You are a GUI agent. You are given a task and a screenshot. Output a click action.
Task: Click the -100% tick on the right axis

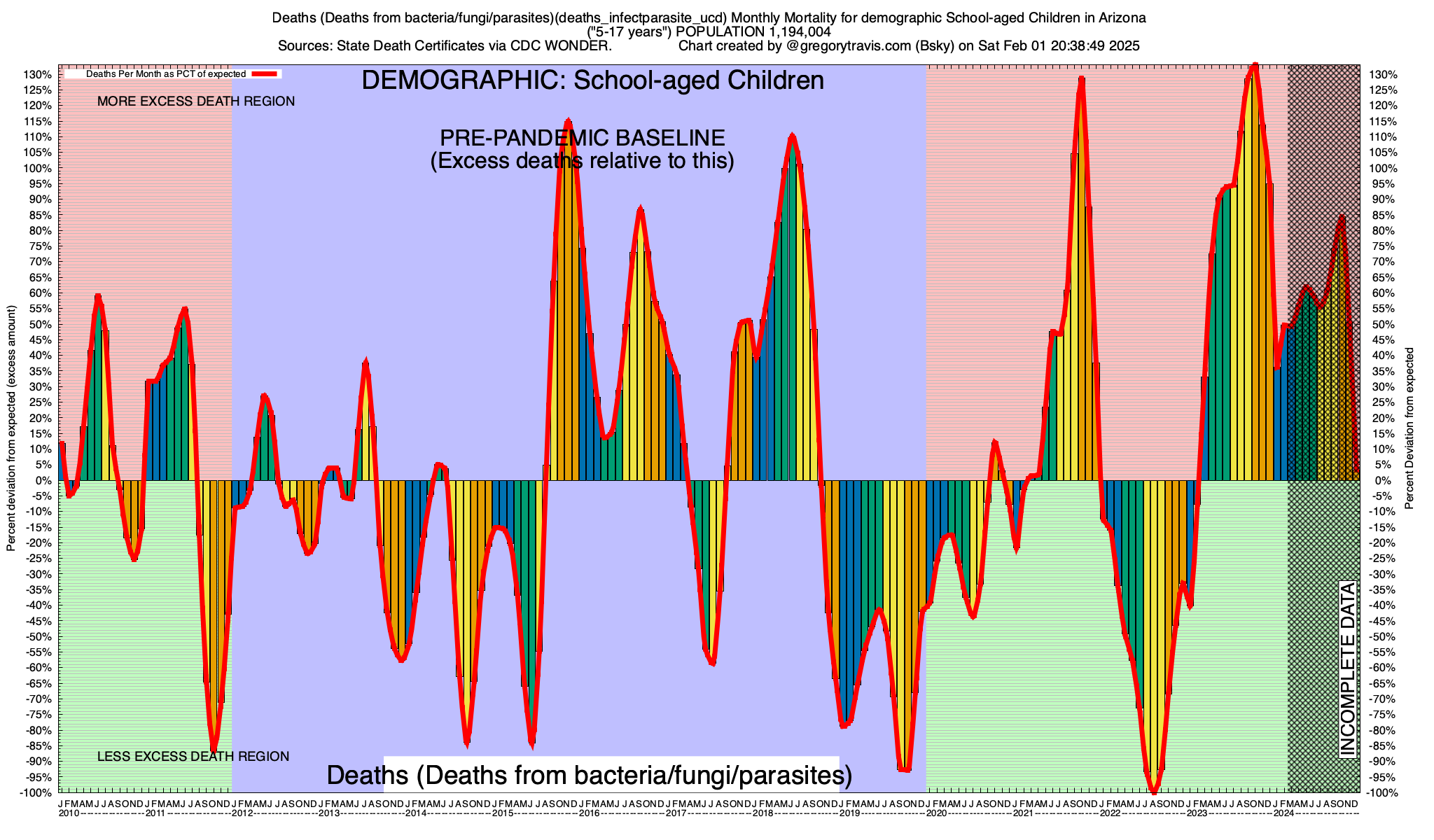pyautogui.click(x=1383, y=792)
